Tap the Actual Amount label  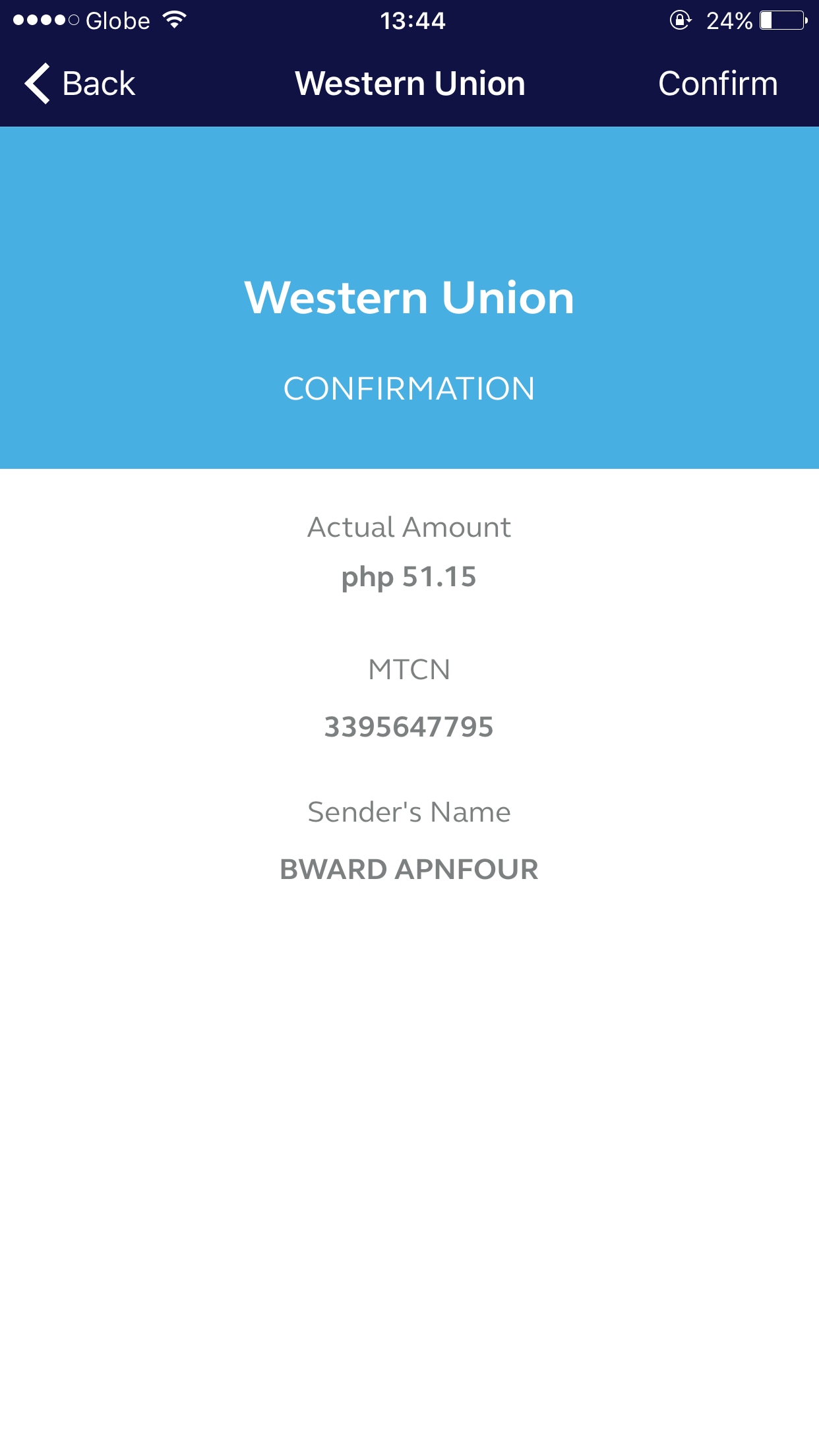click(409, 528)
